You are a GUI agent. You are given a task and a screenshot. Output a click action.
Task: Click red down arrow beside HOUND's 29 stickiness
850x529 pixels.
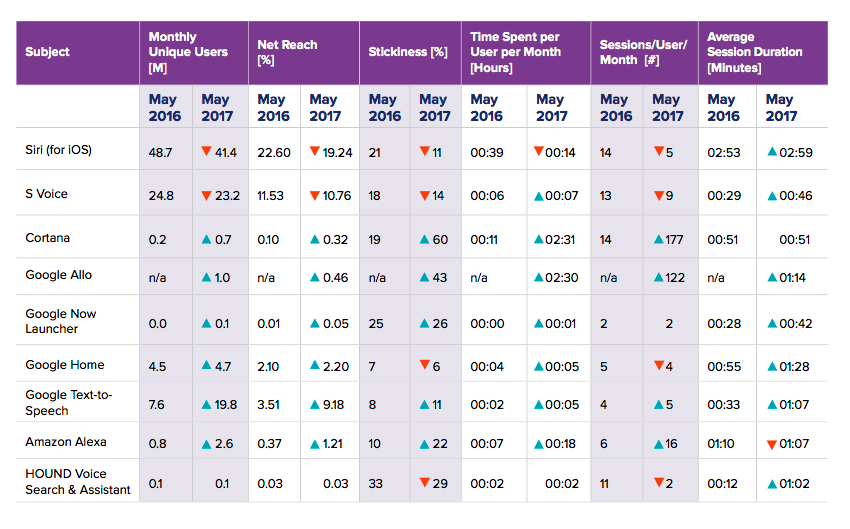425,485
